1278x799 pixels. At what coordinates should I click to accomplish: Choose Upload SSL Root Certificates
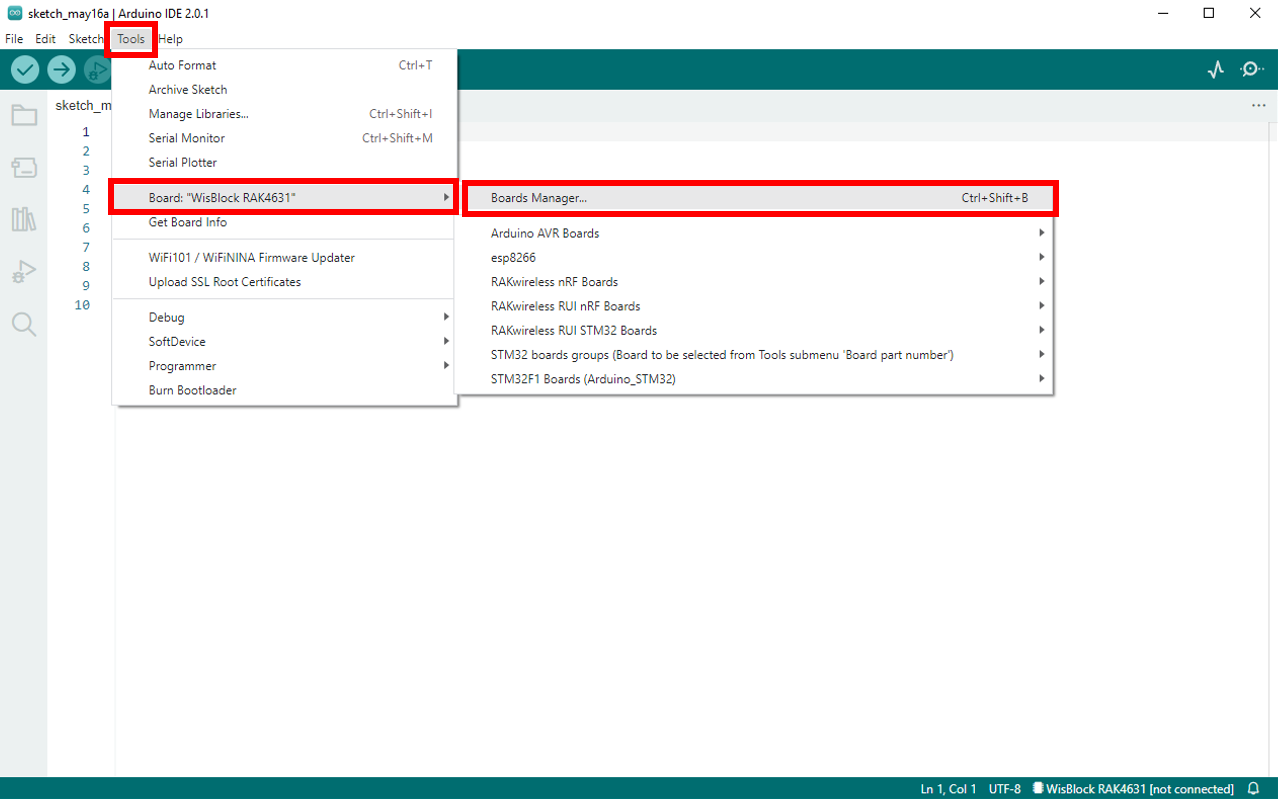tap(285, 282)
